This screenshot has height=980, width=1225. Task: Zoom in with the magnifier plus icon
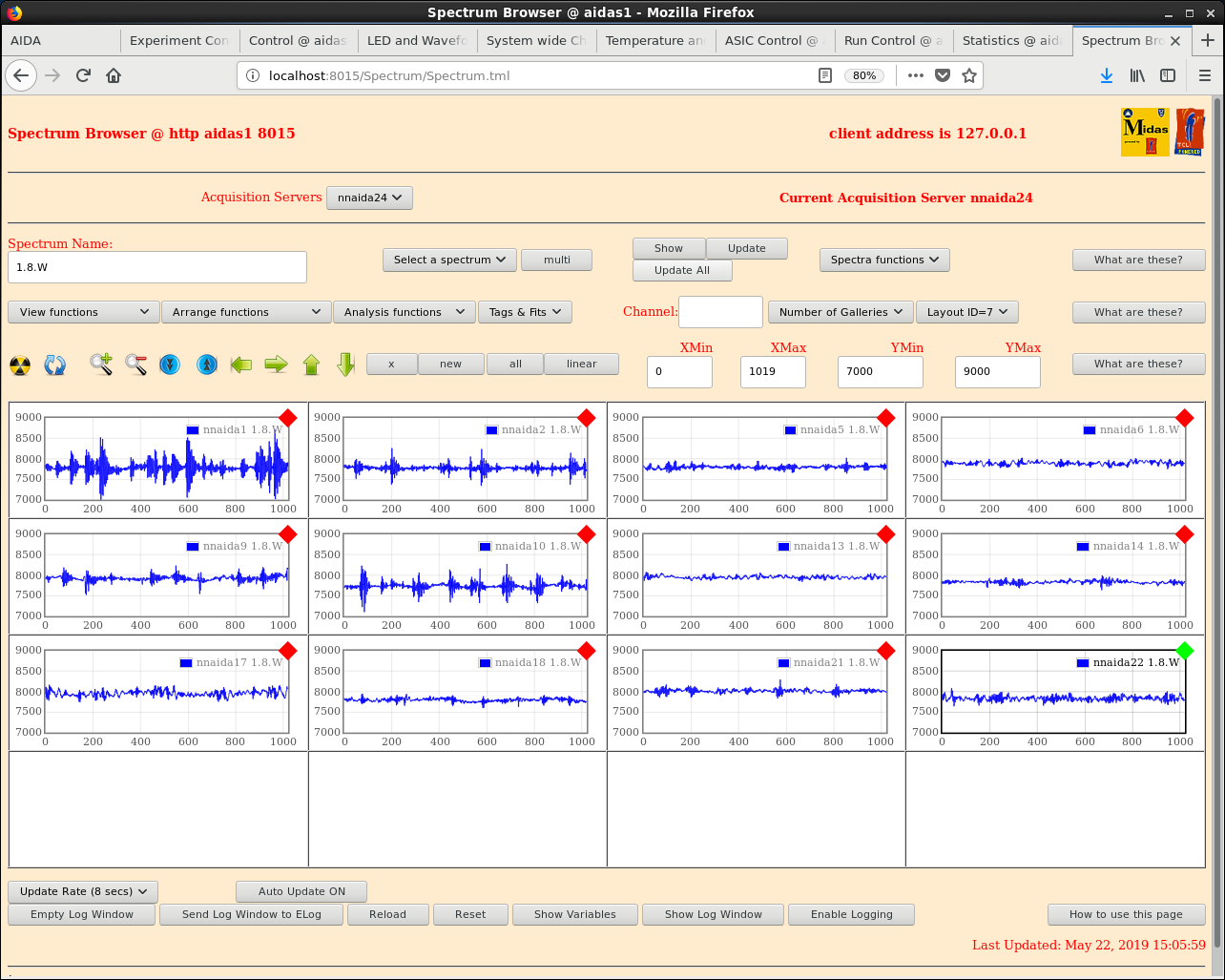pyautogui.click(x=101, y=365)
